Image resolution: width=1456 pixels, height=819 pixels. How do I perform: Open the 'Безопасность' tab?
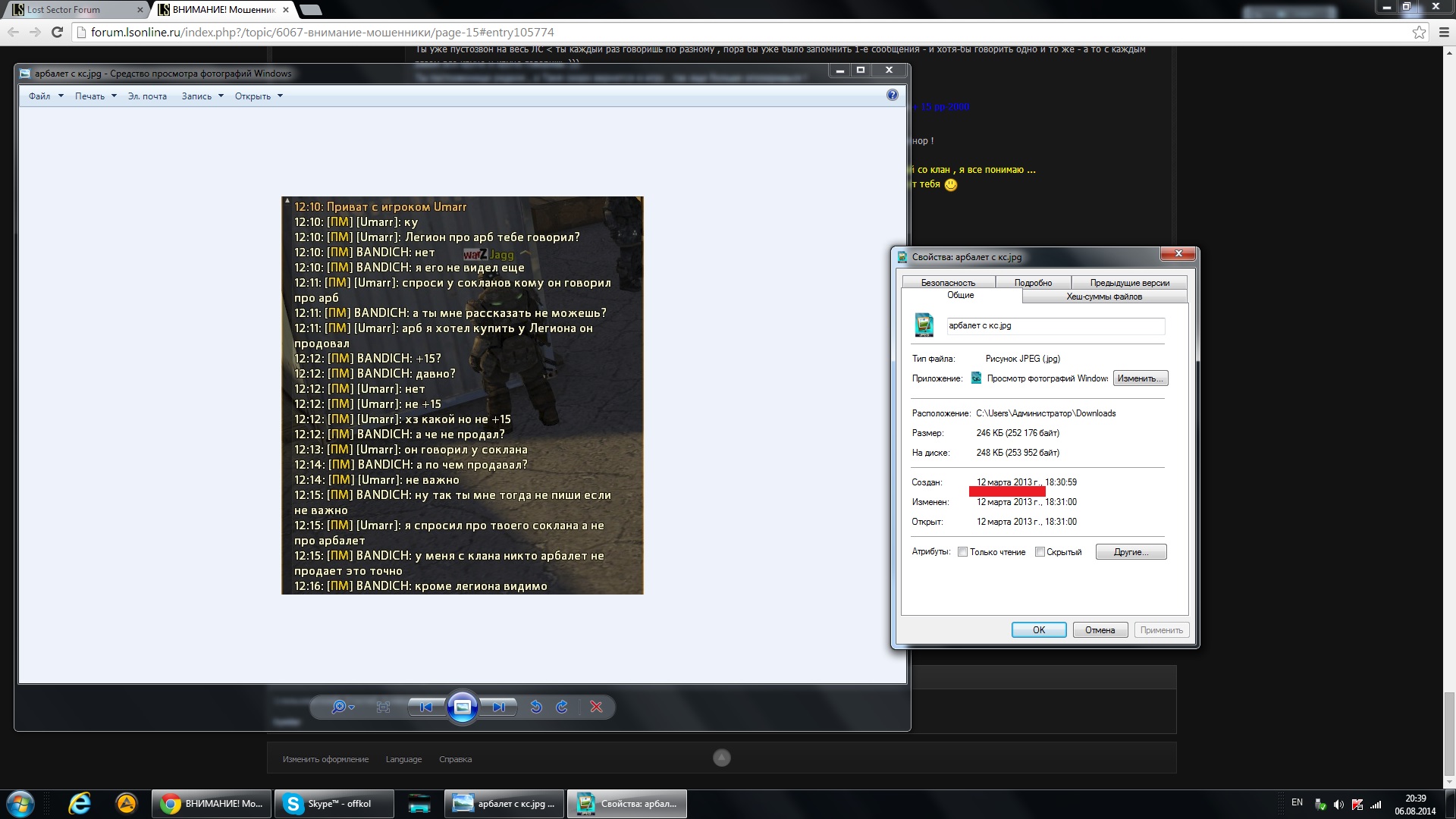948,283
